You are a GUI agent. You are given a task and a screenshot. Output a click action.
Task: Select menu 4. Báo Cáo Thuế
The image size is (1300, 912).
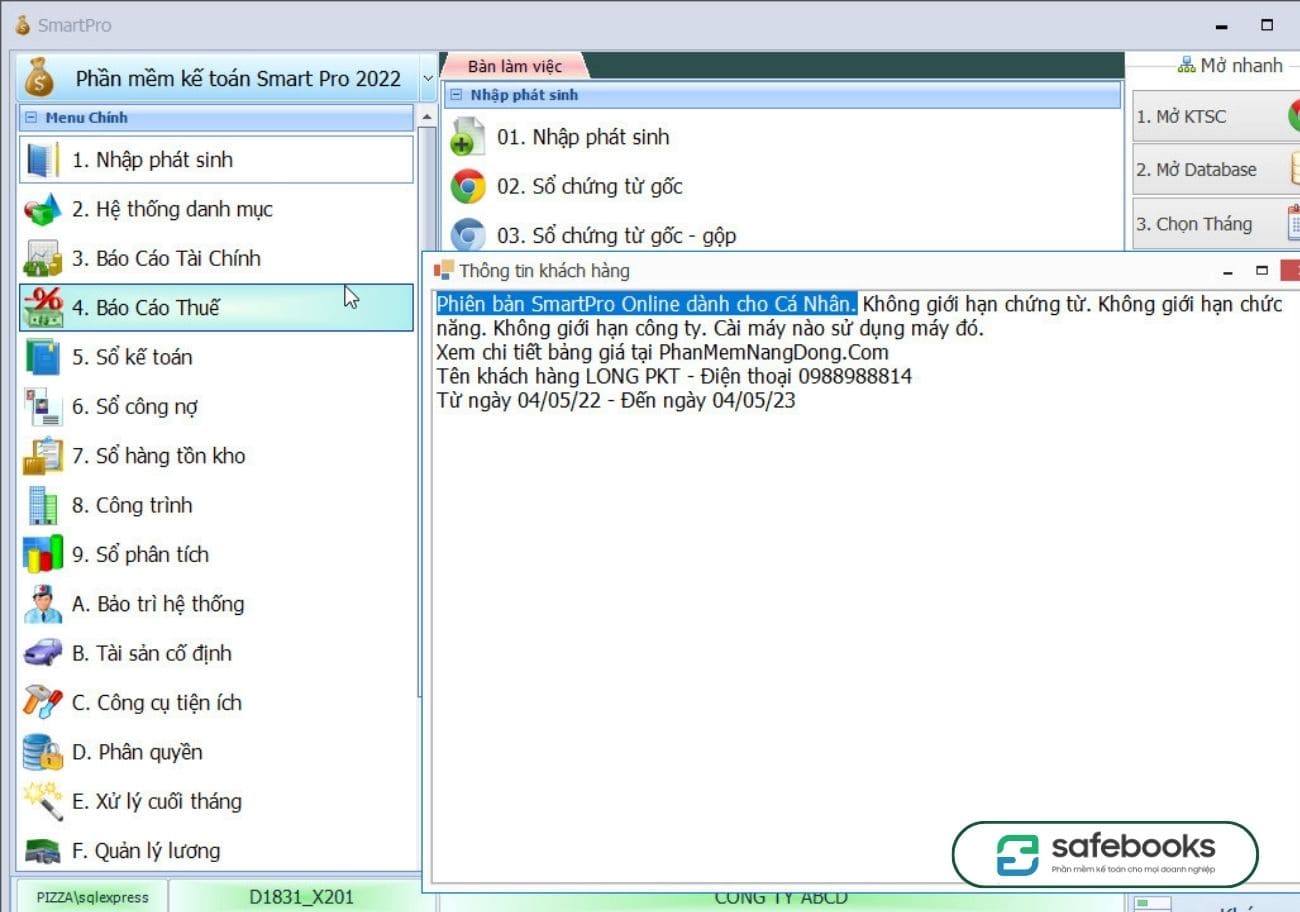pos(216,307)
